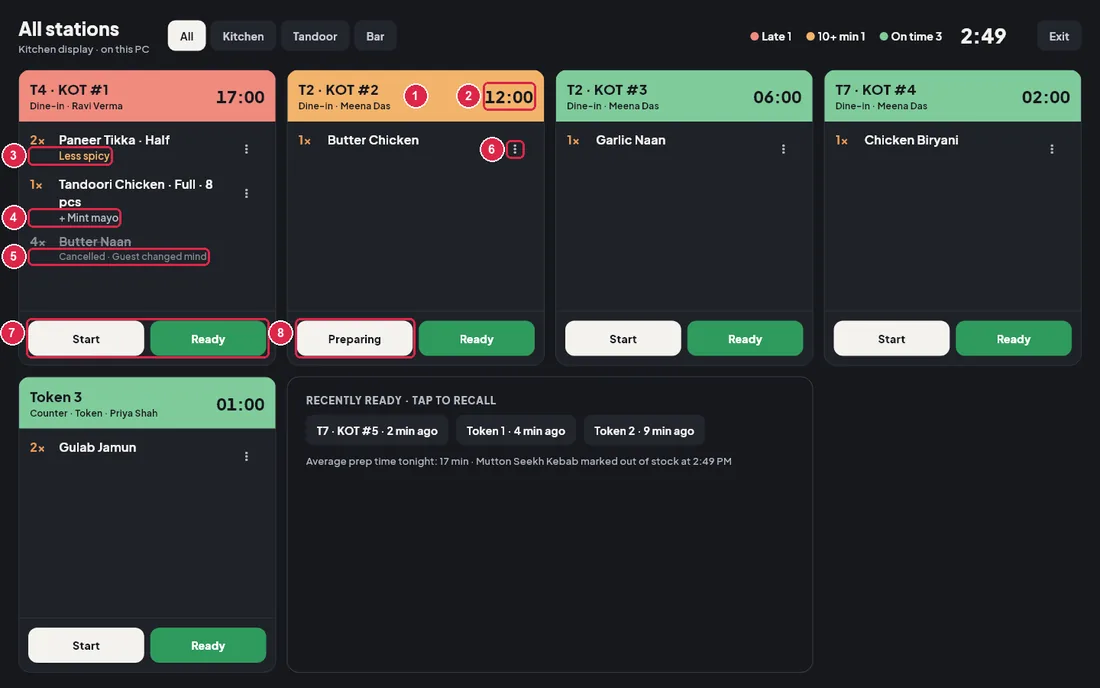Select the 02:00 timer on KOT #4
This screenshot has height=688, width=1100.
tap(1046, 97)
